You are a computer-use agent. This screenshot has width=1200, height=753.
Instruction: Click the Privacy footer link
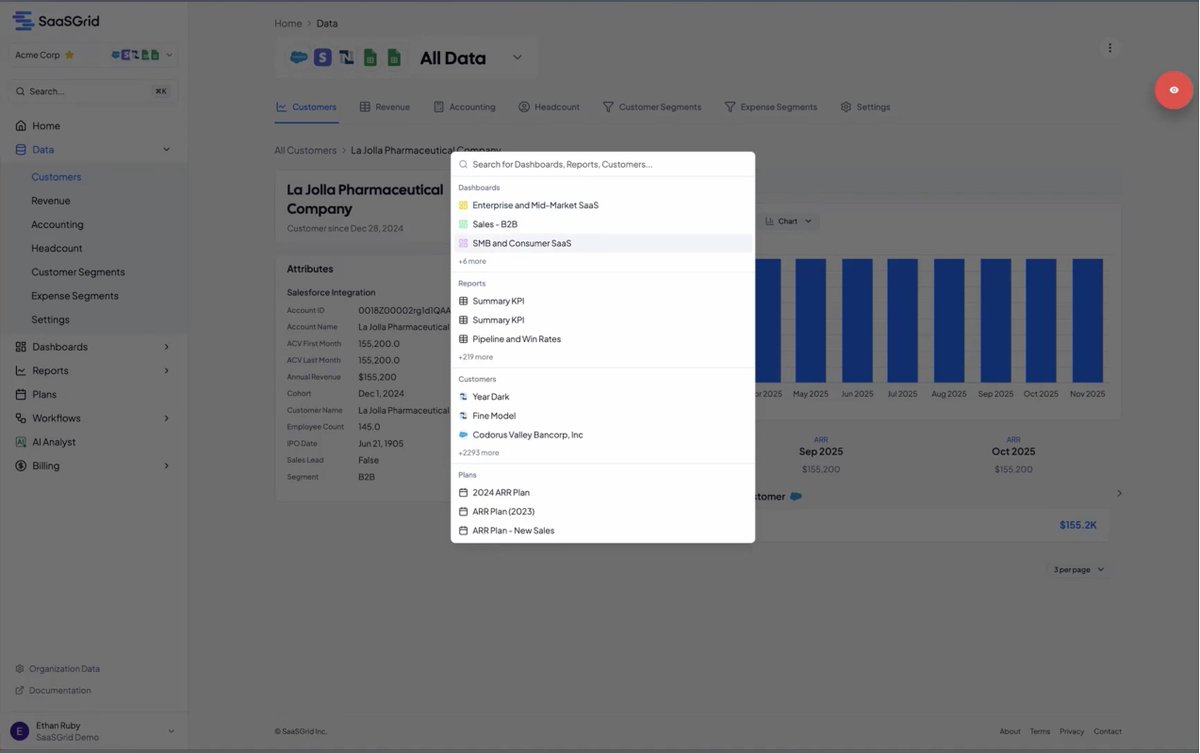tap(1072, 732)
